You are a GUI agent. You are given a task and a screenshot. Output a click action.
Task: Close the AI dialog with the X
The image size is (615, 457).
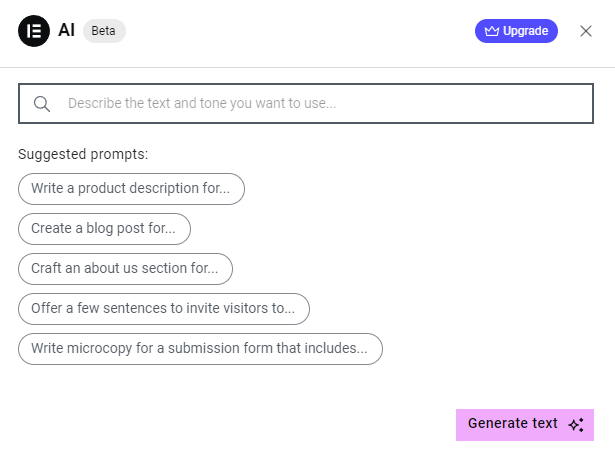tap(586, 31)
